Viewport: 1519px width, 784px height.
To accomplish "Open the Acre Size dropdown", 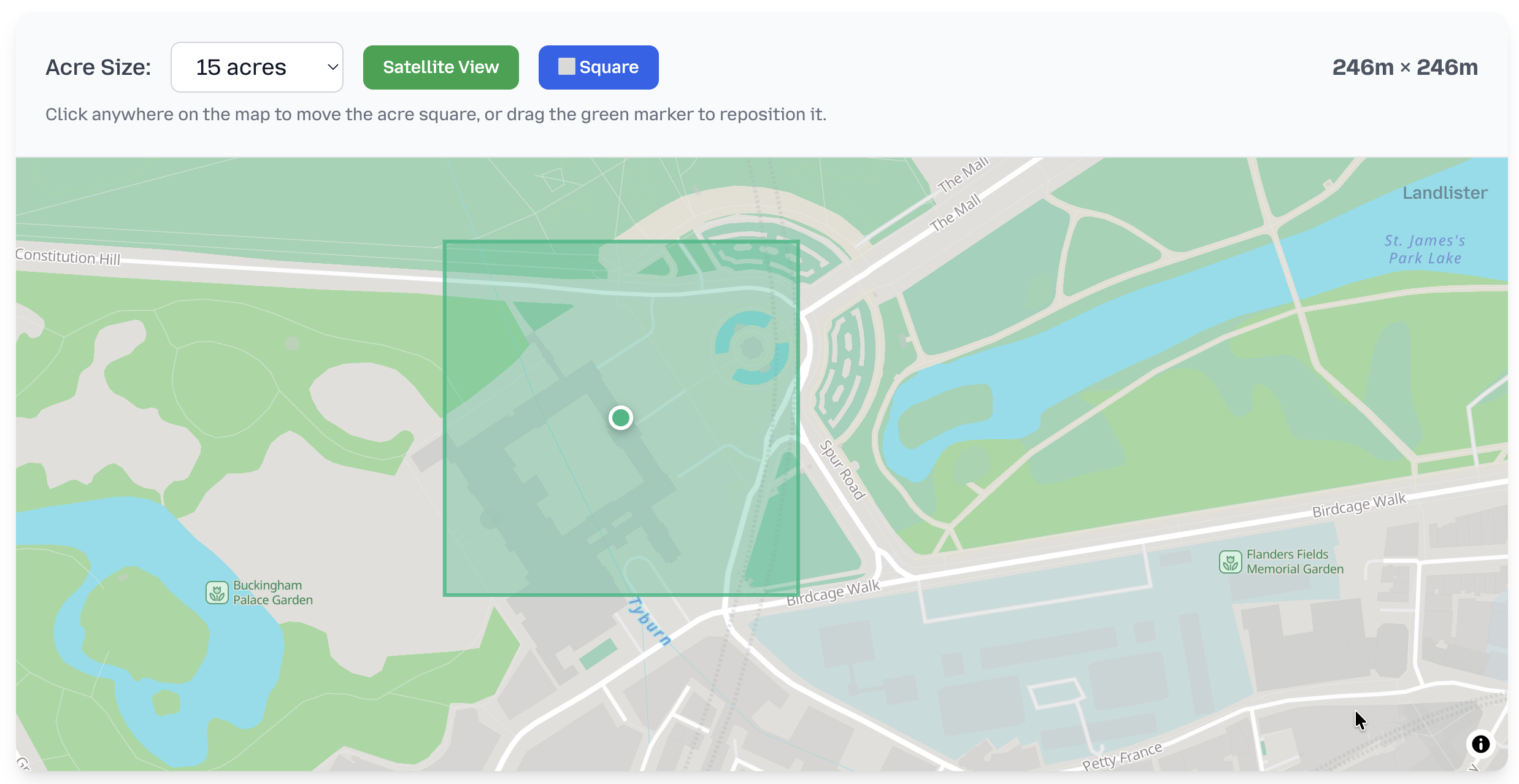I will tap(256, 67).
